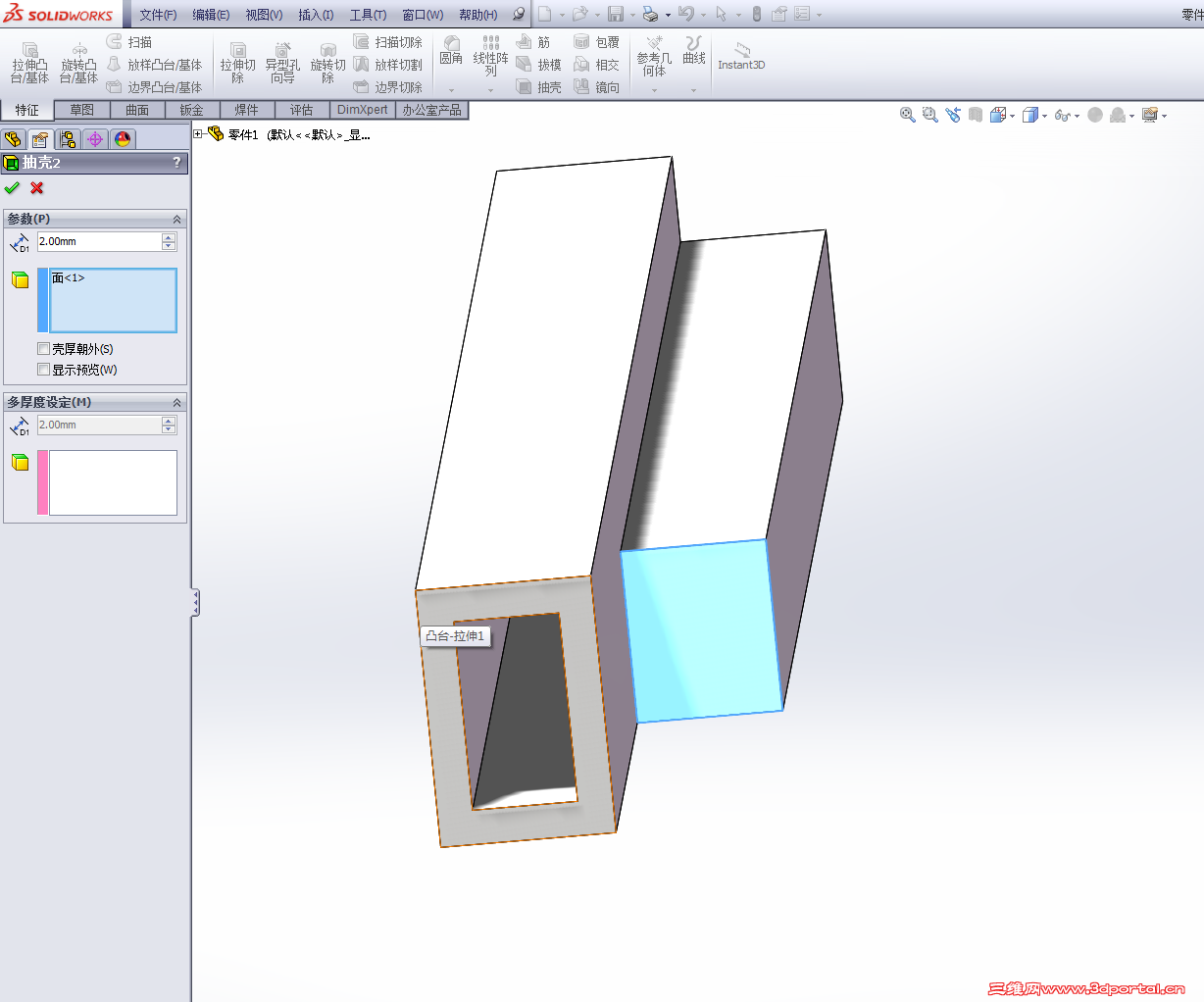The height and width of the screenshot is (1002, 1204).
Task: Choose the 放样凸台/基体 loft tool
Action: pyautogui.click(x=154, y=65)
